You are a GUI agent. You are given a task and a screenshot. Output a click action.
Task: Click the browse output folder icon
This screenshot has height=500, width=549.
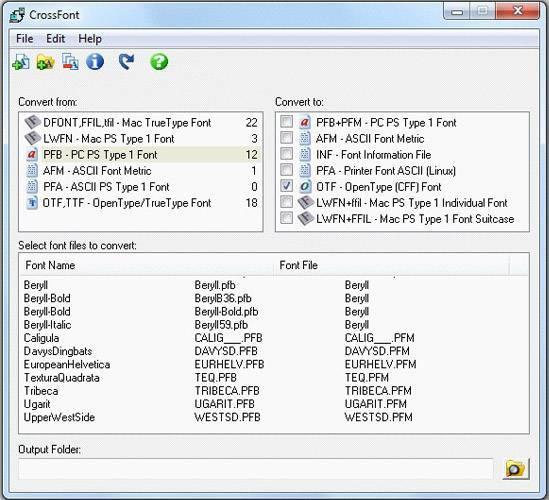pyautogui.click(x=516, y=469)
